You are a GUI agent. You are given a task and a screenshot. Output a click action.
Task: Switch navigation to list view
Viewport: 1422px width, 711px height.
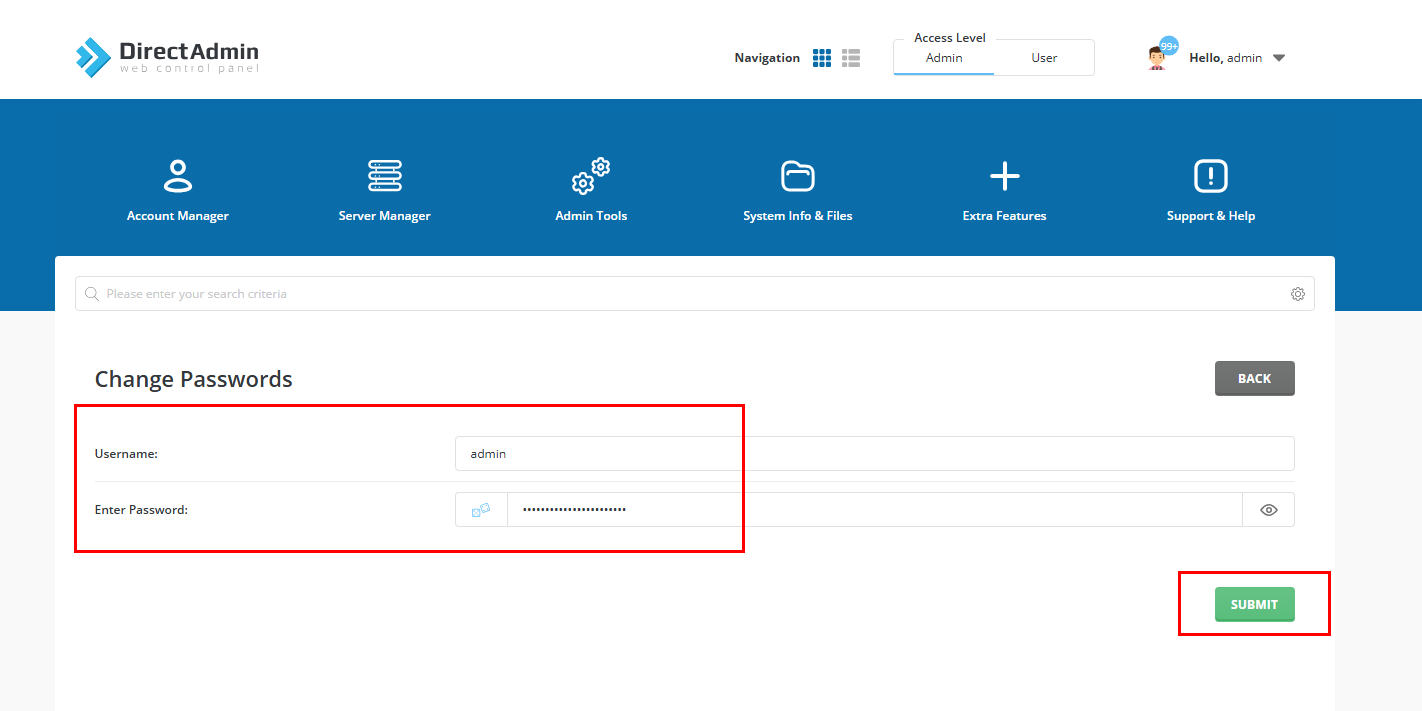851,58
